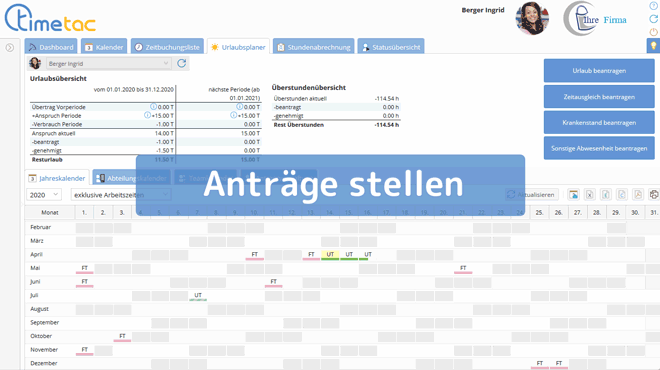Viewport: 660px width, 370px height.
Task: Select the yellow UT vacation cell in April
Action: click(330, 255)
